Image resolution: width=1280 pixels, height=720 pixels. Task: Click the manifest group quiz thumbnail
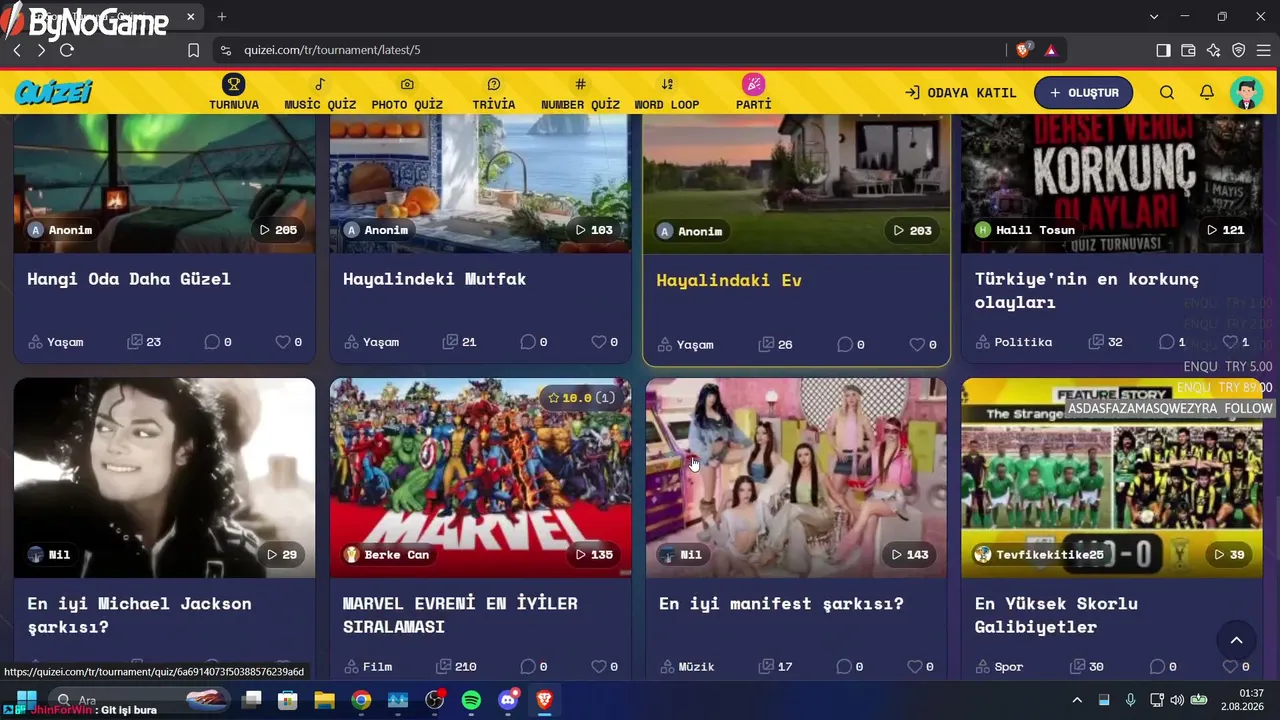(x=796, y=478)
